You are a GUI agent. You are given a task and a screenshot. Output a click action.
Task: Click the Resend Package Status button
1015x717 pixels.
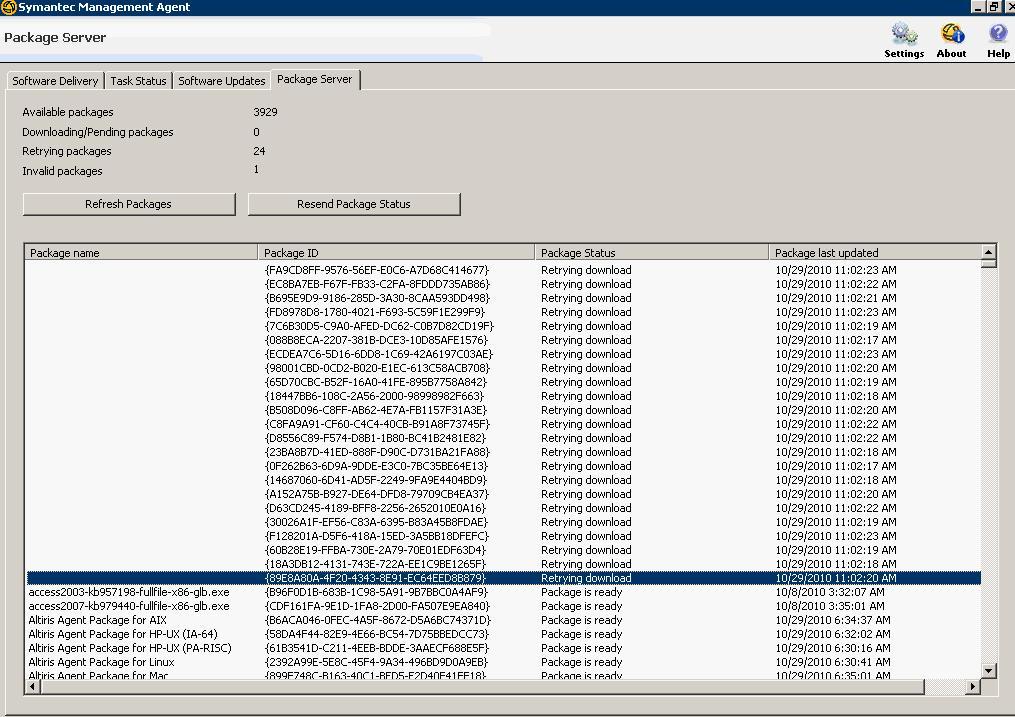(x=354, y=204)
